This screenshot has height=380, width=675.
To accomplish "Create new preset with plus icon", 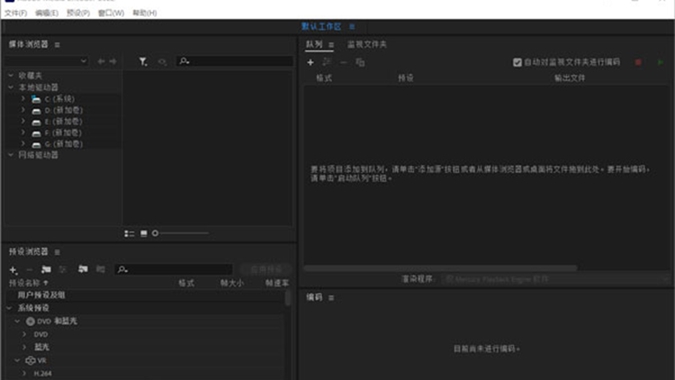I will pyautogui.click(x=13, y=270).
